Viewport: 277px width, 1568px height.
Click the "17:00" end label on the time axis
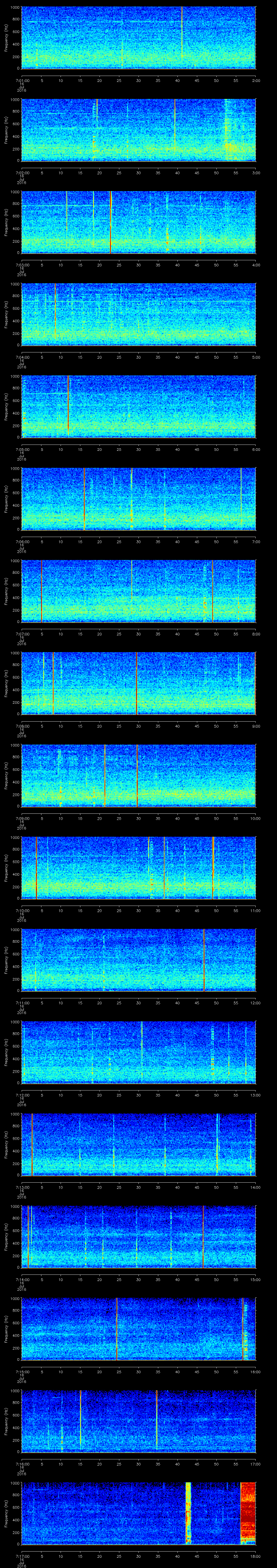point(255,1464)
